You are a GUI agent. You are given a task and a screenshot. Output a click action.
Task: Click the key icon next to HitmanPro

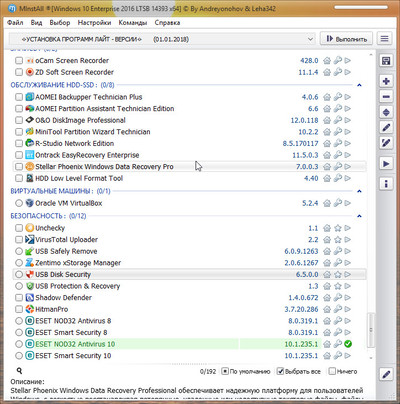click(338, 309)
